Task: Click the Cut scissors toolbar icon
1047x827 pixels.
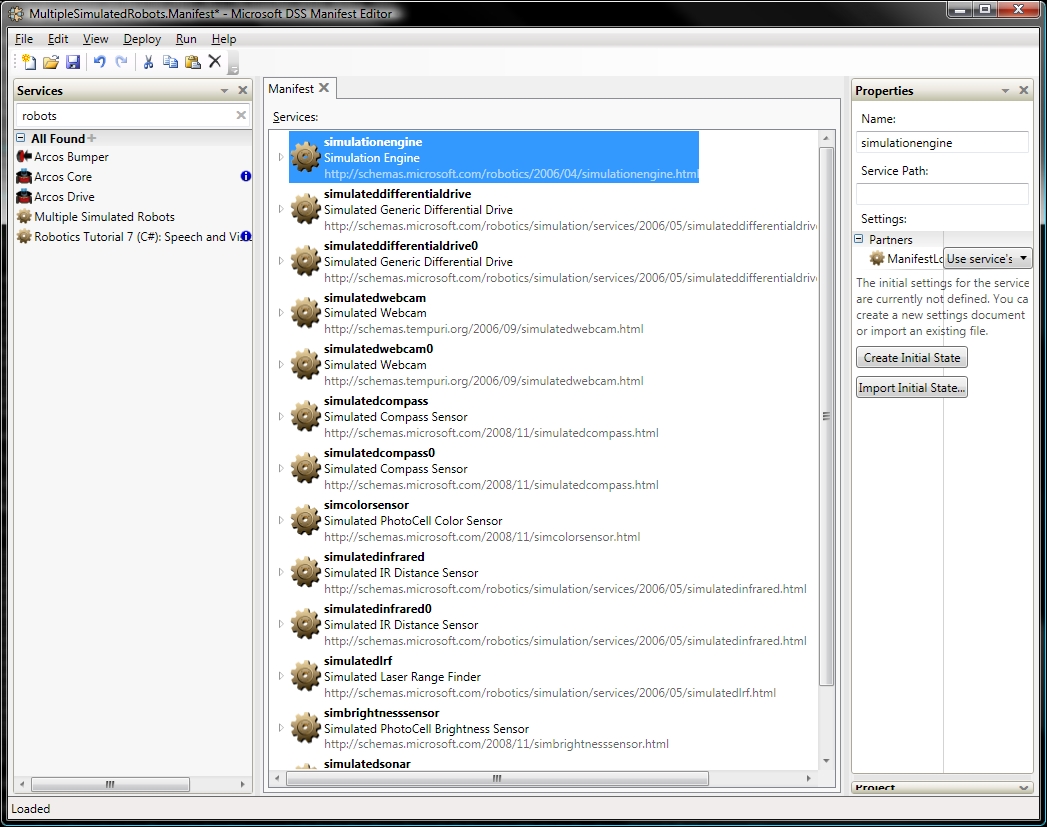Action: [x=148, y=62]
